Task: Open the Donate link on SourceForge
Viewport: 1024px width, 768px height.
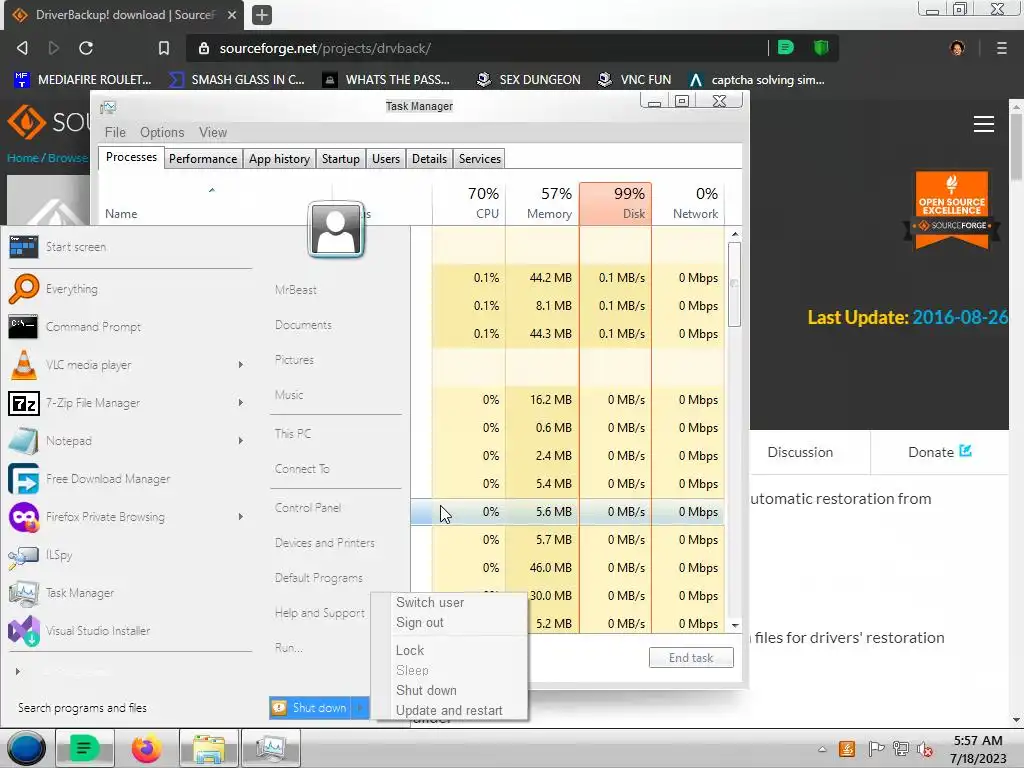Action: click(939, 452)
